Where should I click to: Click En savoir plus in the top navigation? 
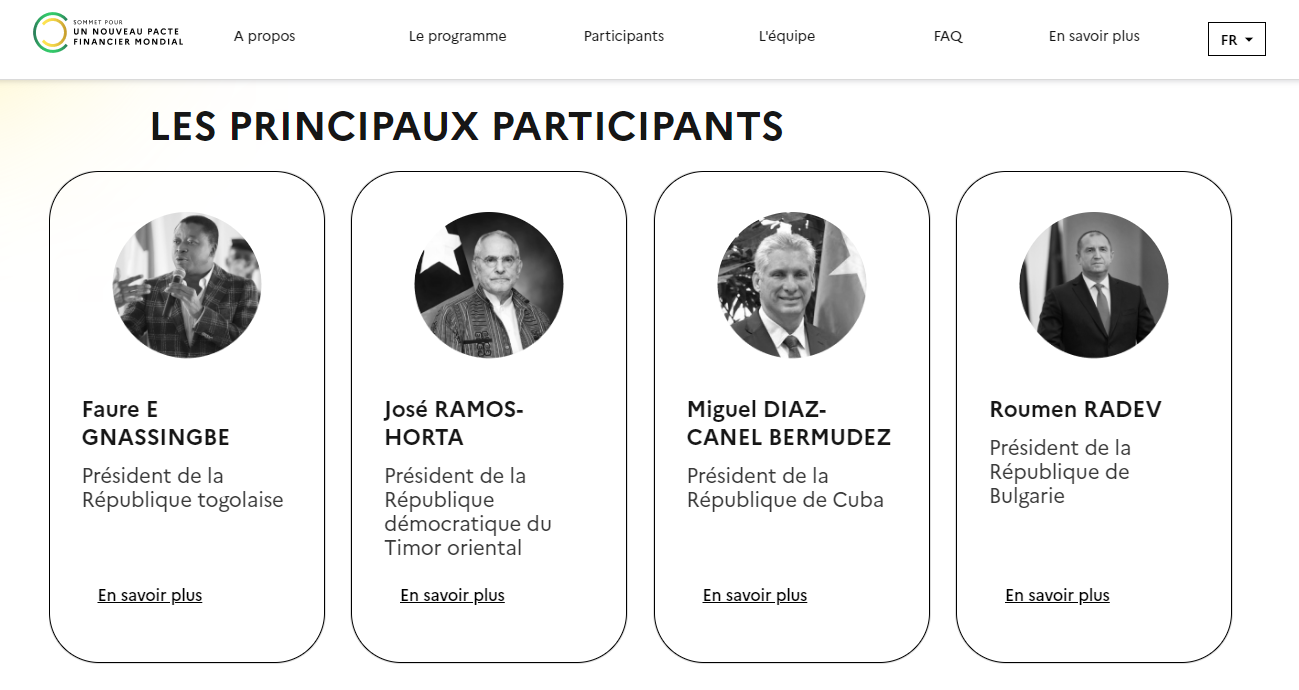1094,36
